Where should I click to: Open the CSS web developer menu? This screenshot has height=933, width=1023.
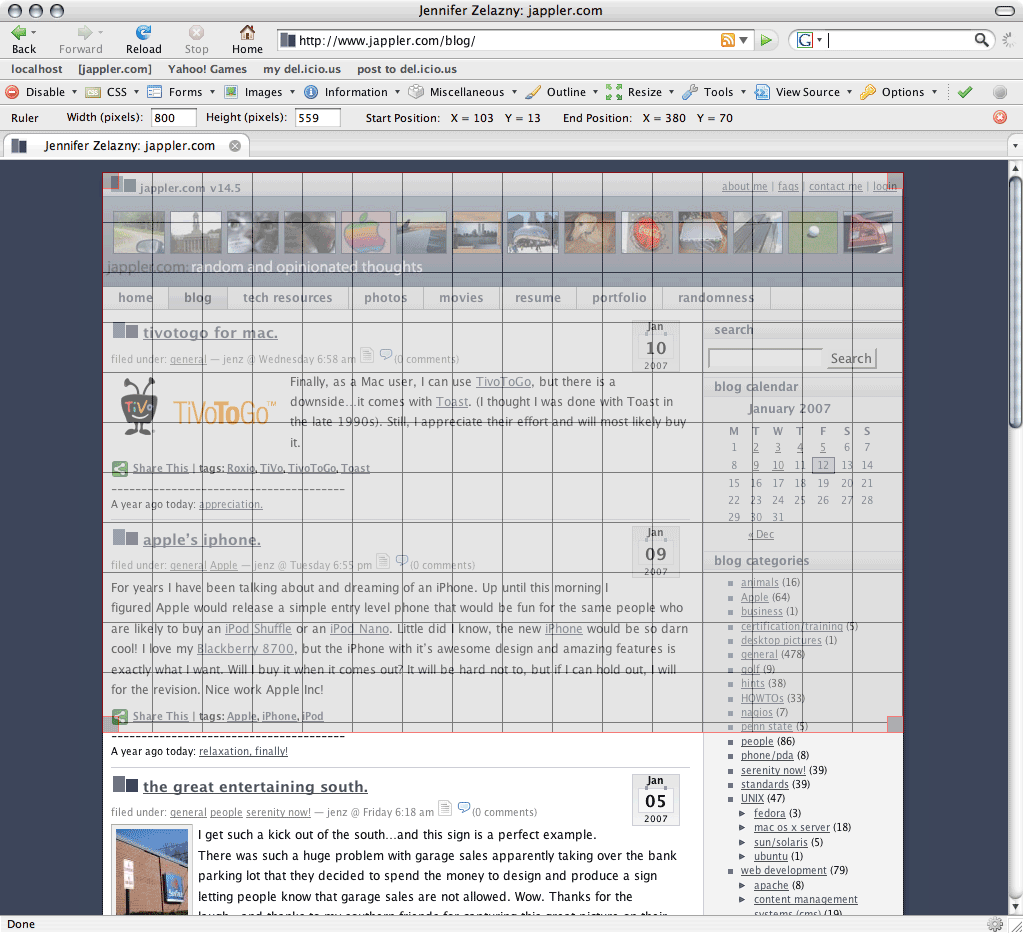tap(112, 92)
